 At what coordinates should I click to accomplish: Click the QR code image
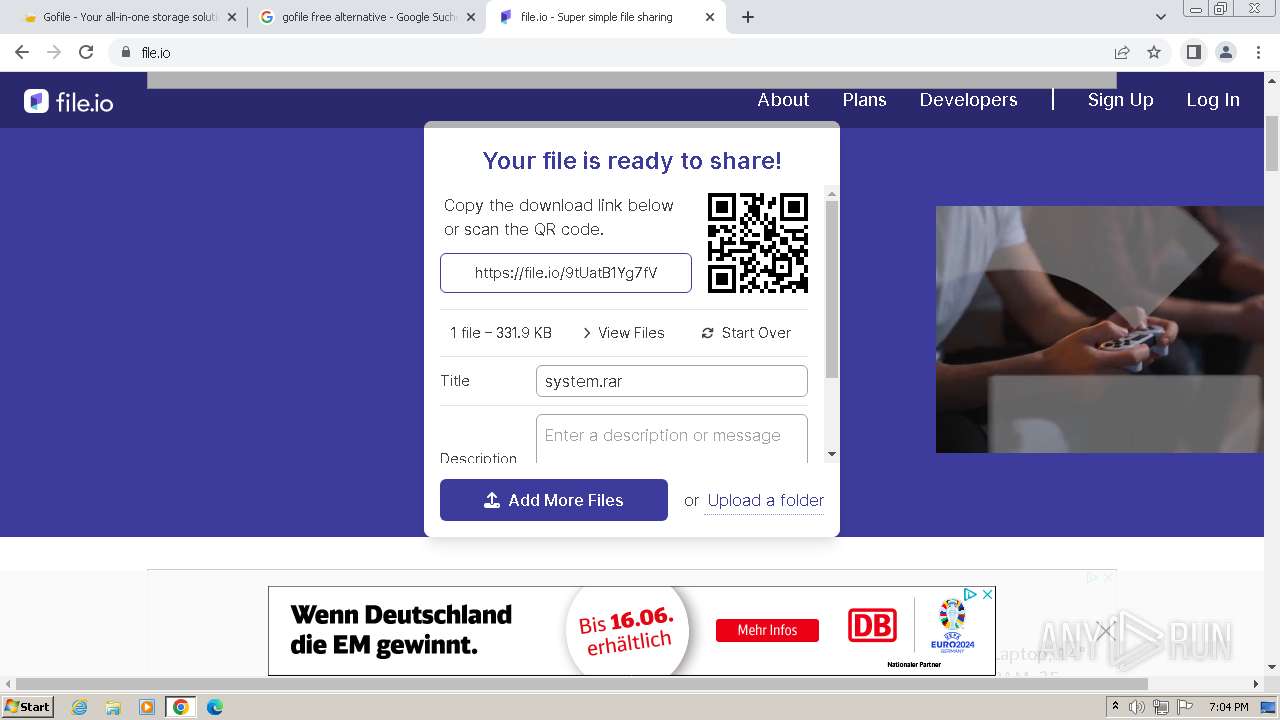click(758, 243)
